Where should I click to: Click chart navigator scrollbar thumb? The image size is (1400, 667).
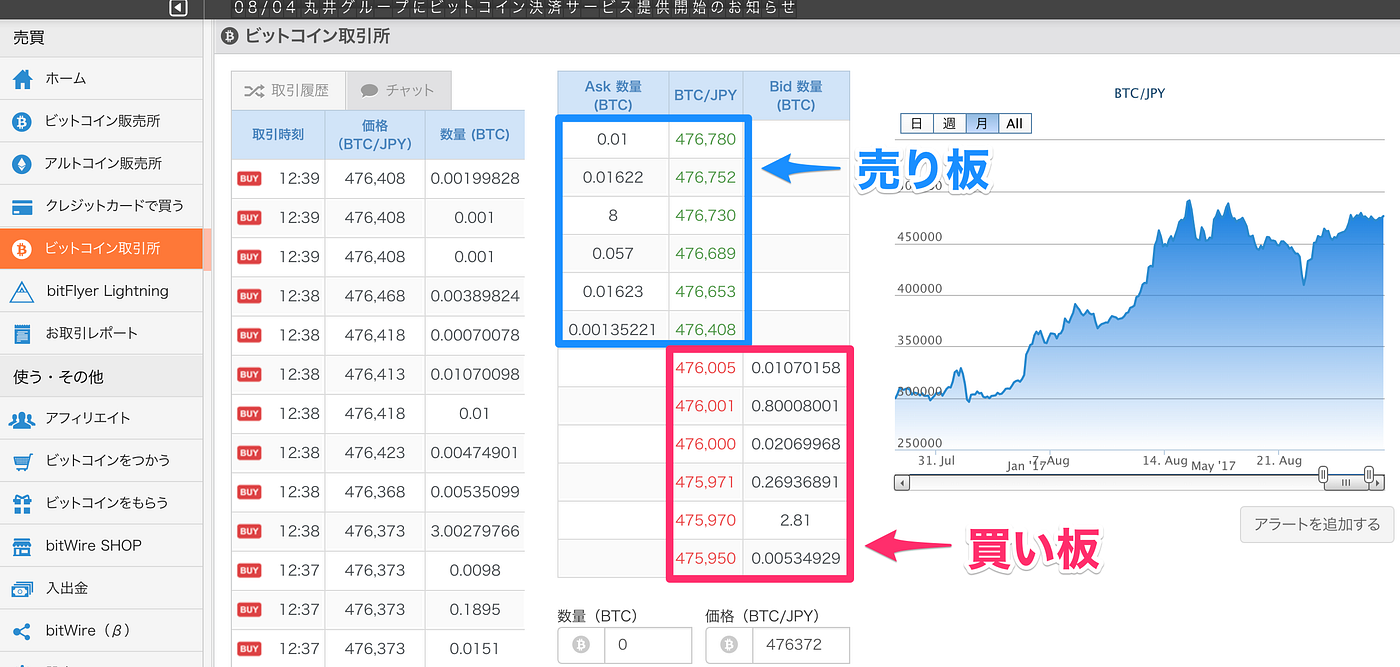pos(1346,483)
